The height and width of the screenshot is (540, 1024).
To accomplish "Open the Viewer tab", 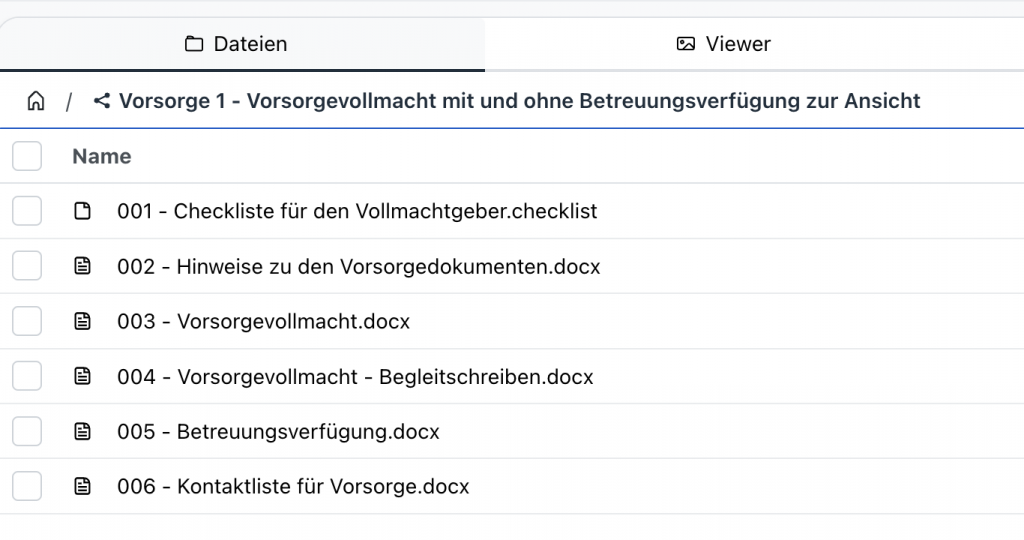I will [x=724, y=44].
